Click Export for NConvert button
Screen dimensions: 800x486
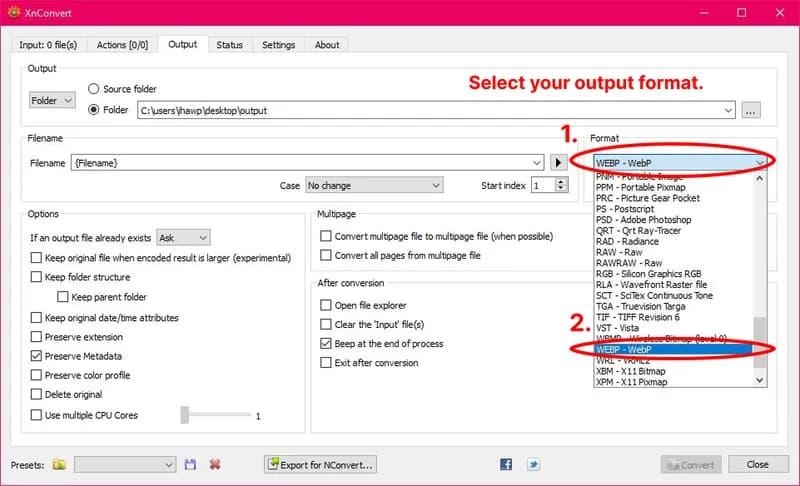click(x=320, y=465)
